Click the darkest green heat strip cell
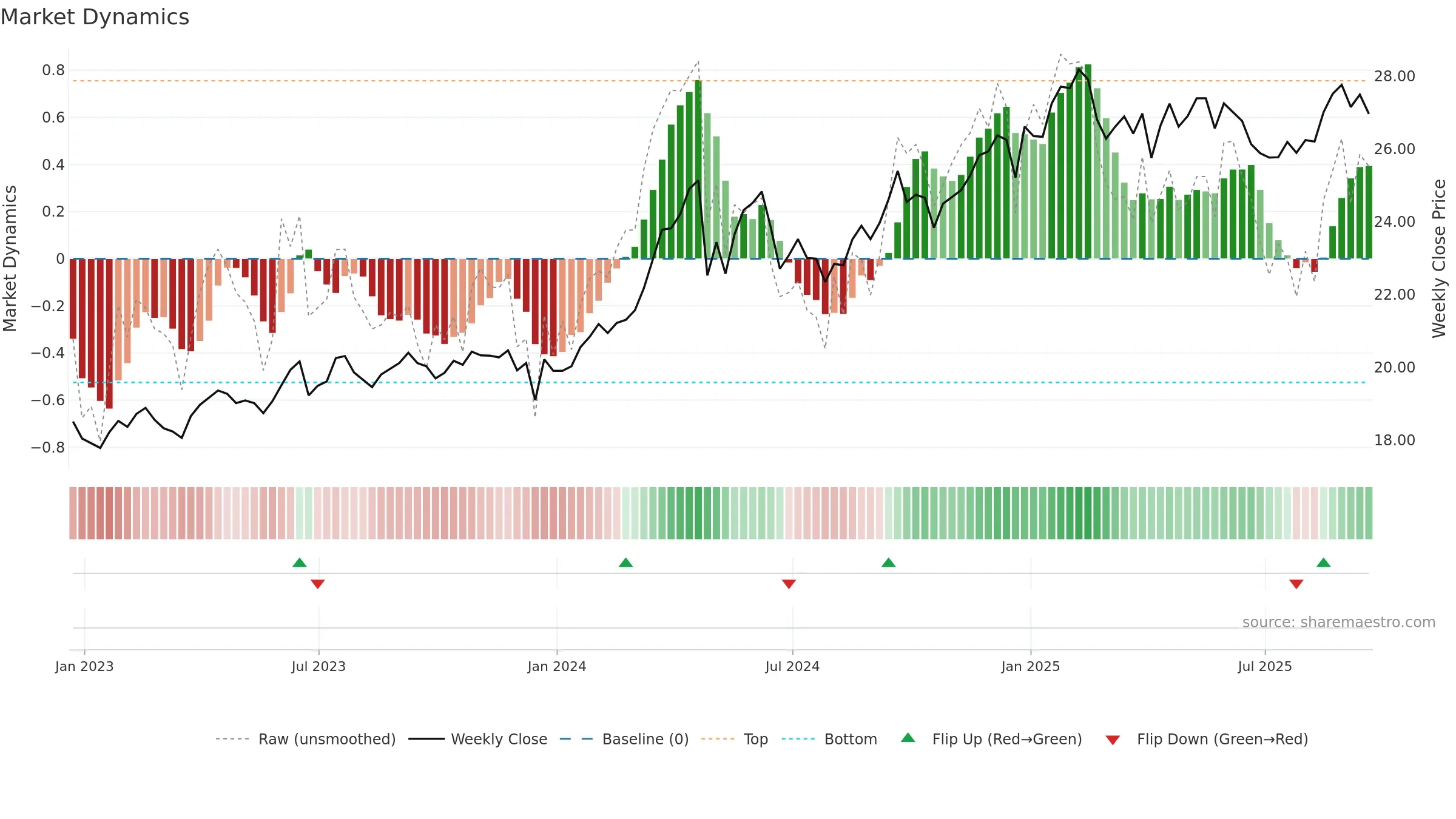The height and width of the screenshot is (819, 1456). tap(1088, 513)
